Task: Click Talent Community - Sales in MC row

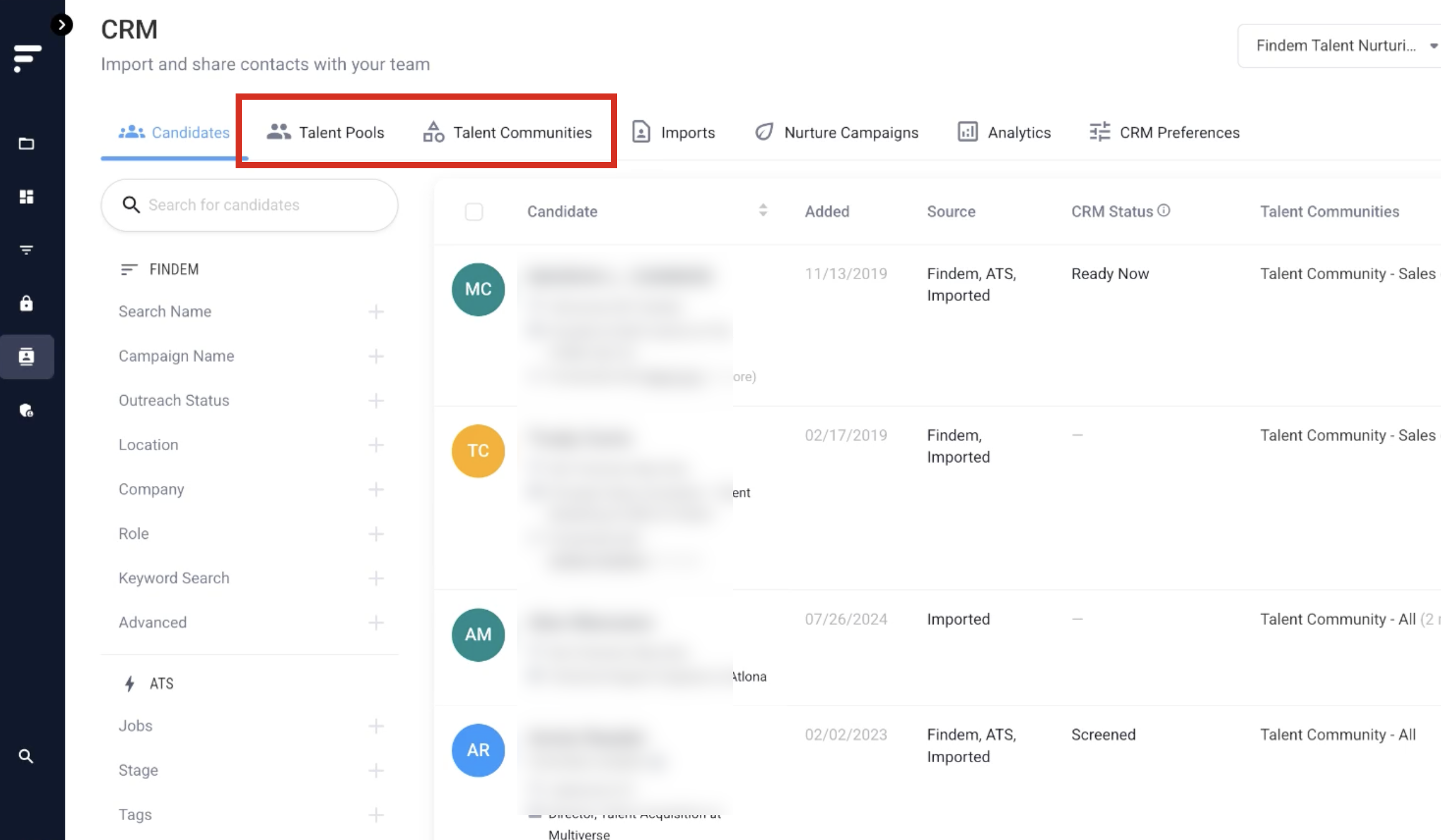Action: pos(1348,274)
